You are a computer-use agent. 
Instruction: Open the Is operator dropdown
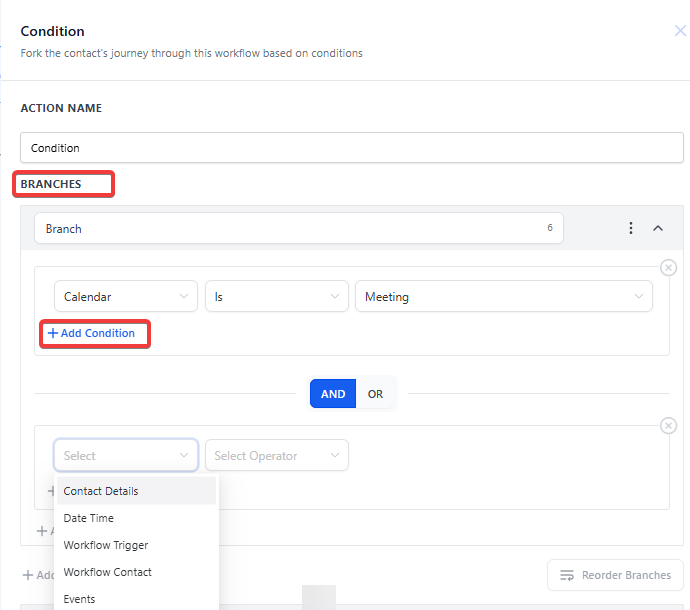276,296
